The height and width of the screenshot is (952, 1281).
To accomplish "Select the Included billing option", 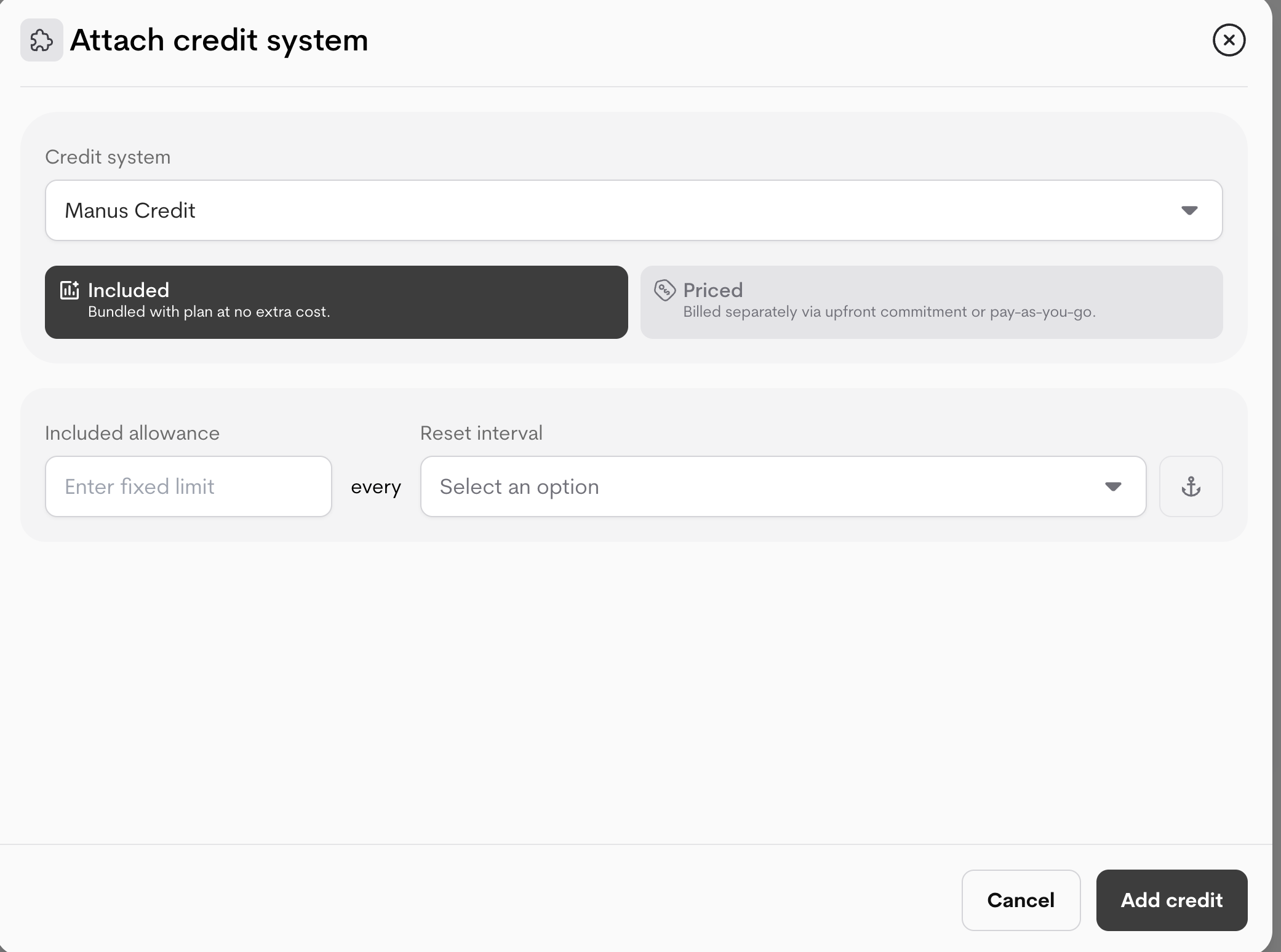I will (x=336, y=301).
